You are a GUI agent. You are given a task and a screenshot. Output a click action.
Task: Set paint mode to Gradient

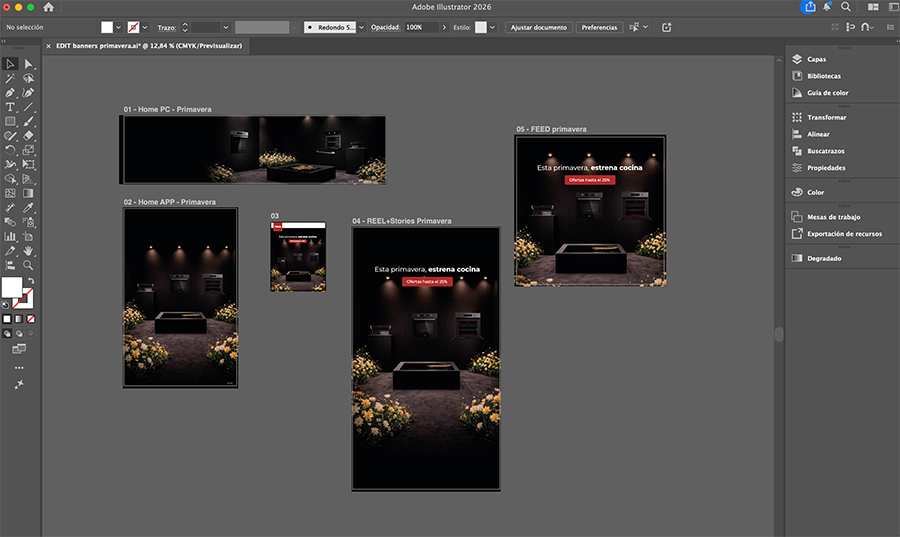(x=19, y=319)
